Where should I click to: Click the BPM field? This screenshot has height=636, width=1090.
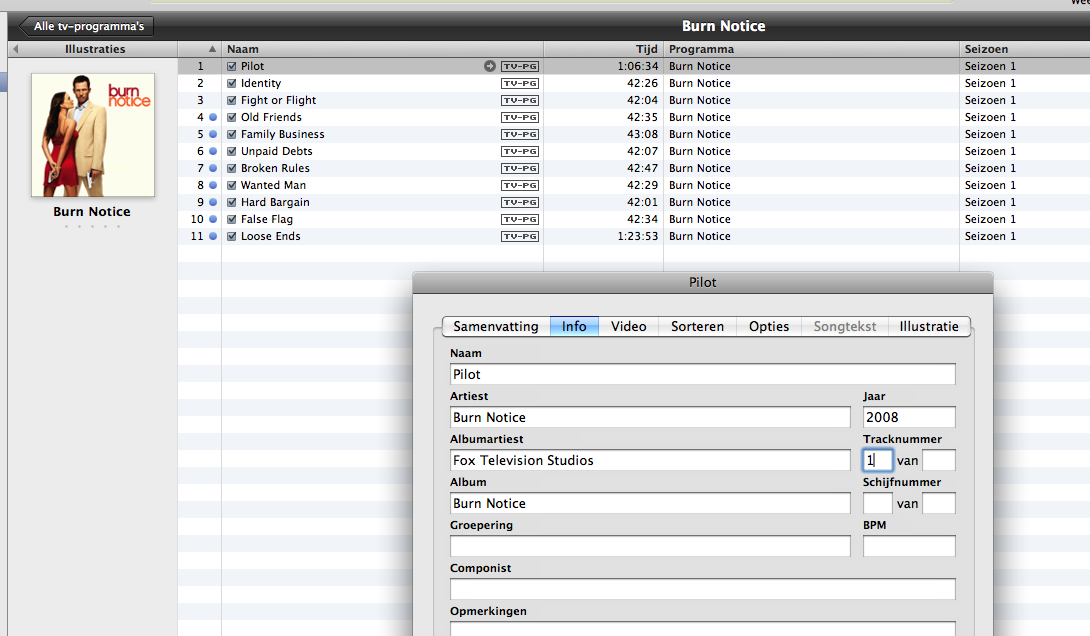pos(909,546)
